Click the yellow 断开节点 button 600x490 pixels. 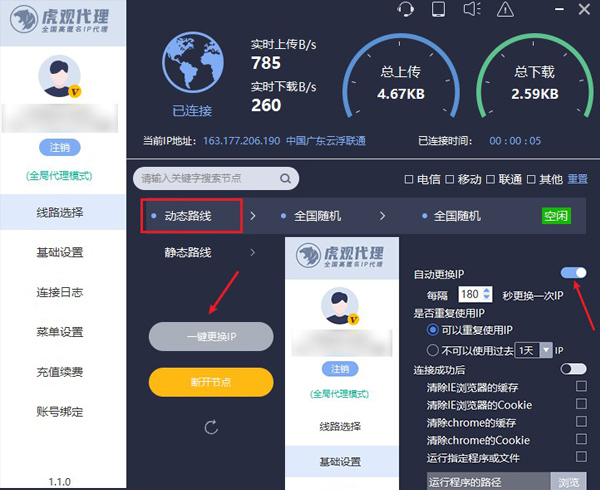pos(210,381)
